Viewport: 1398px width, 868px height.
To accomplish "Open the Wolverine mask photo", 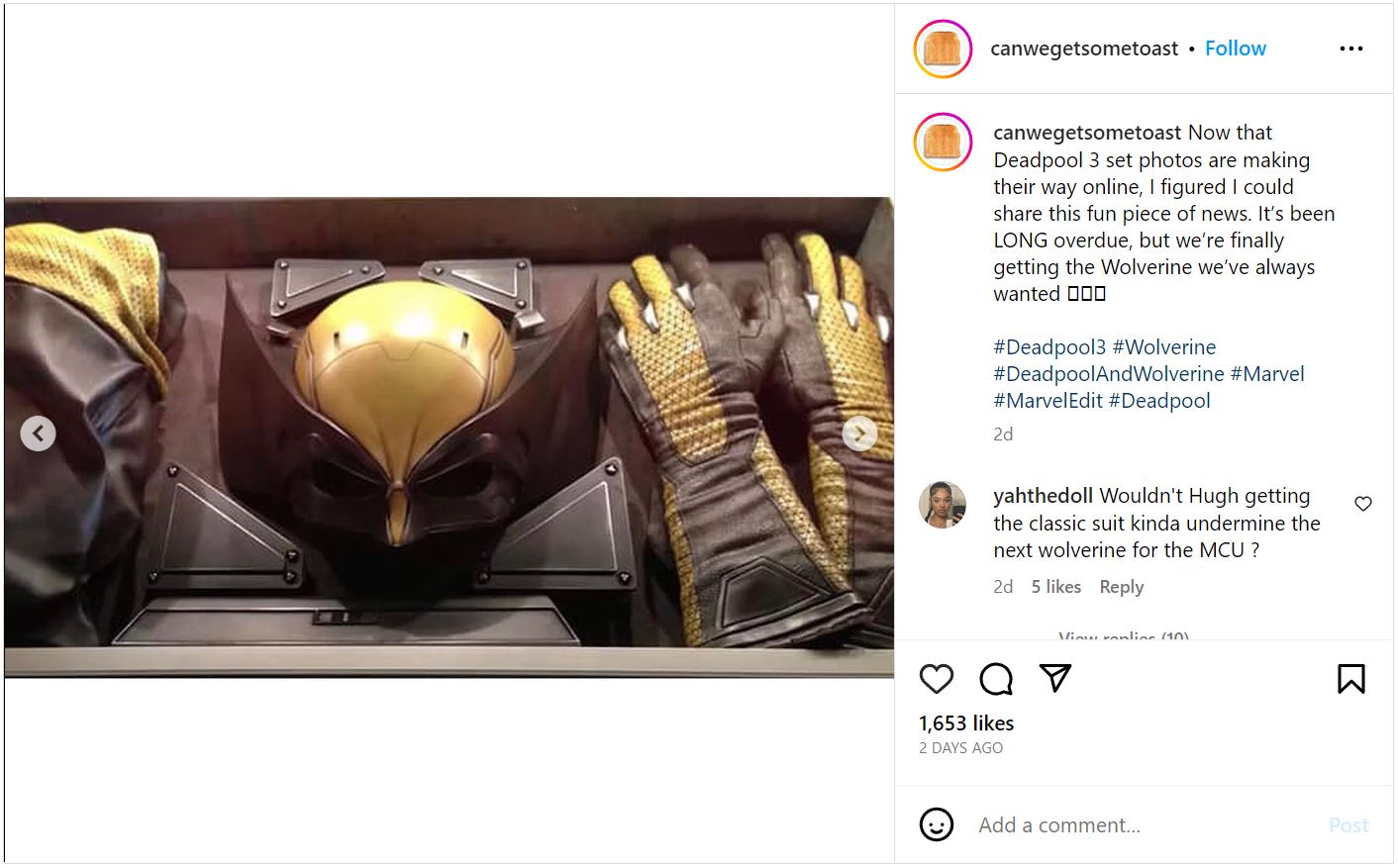I will [x=449, y=436].
